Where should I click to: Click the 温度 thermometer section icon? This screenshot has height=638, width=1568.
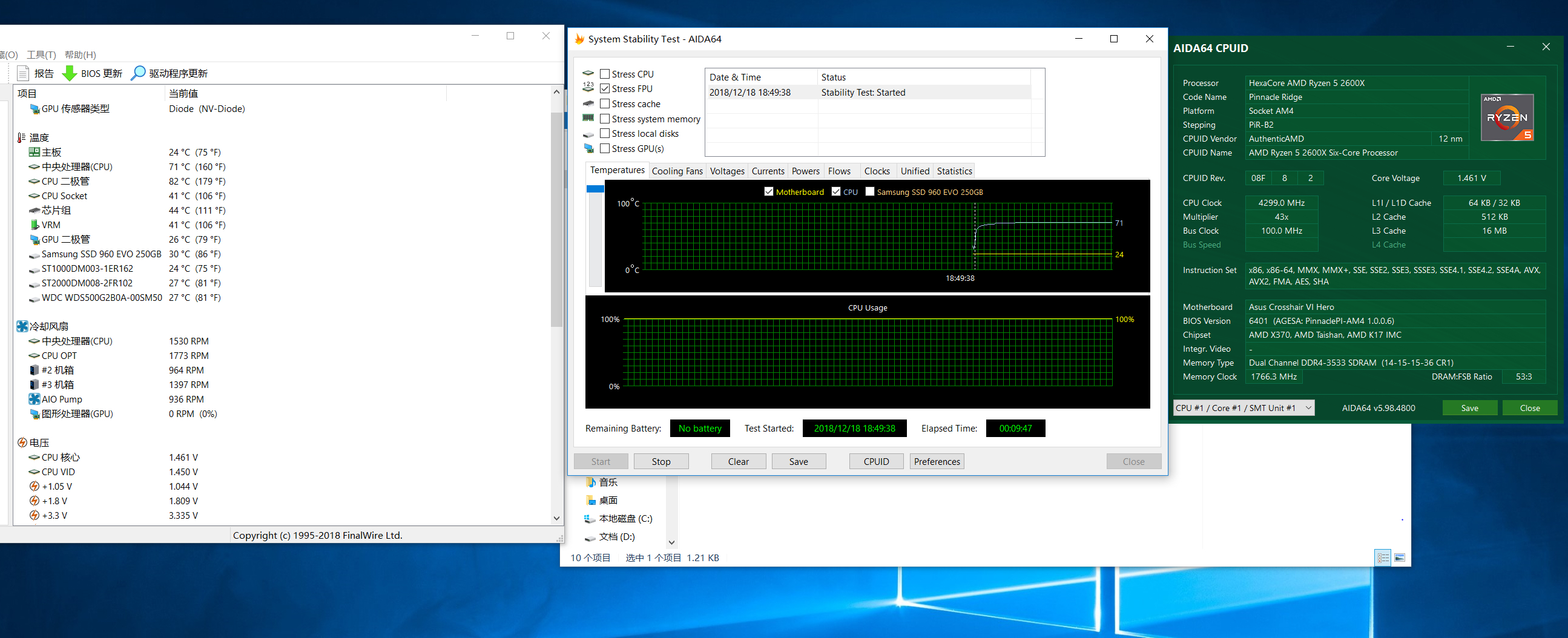22,137
